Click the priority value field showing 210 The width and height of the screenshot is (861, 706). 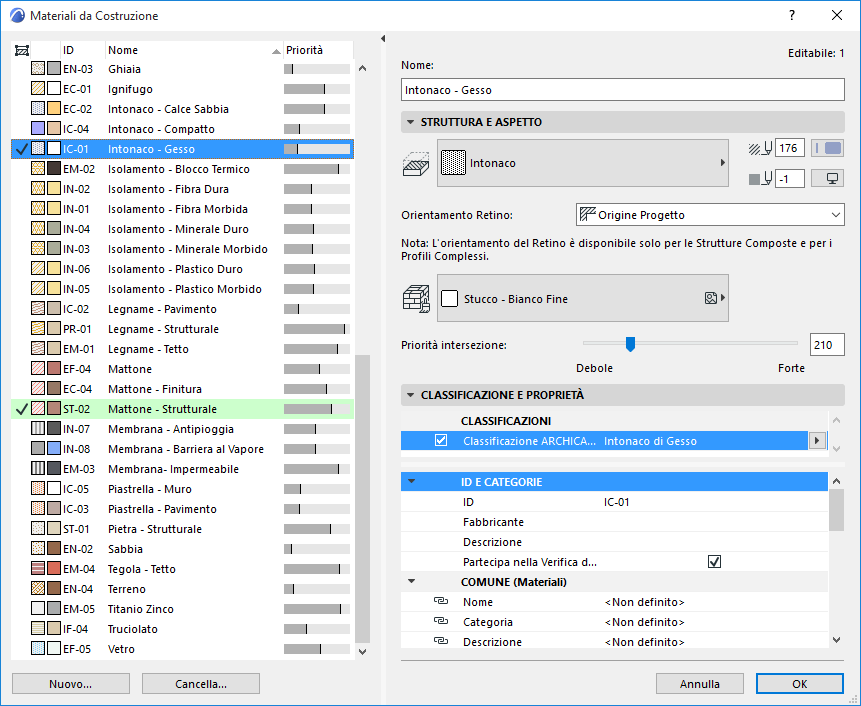(827, 345)
